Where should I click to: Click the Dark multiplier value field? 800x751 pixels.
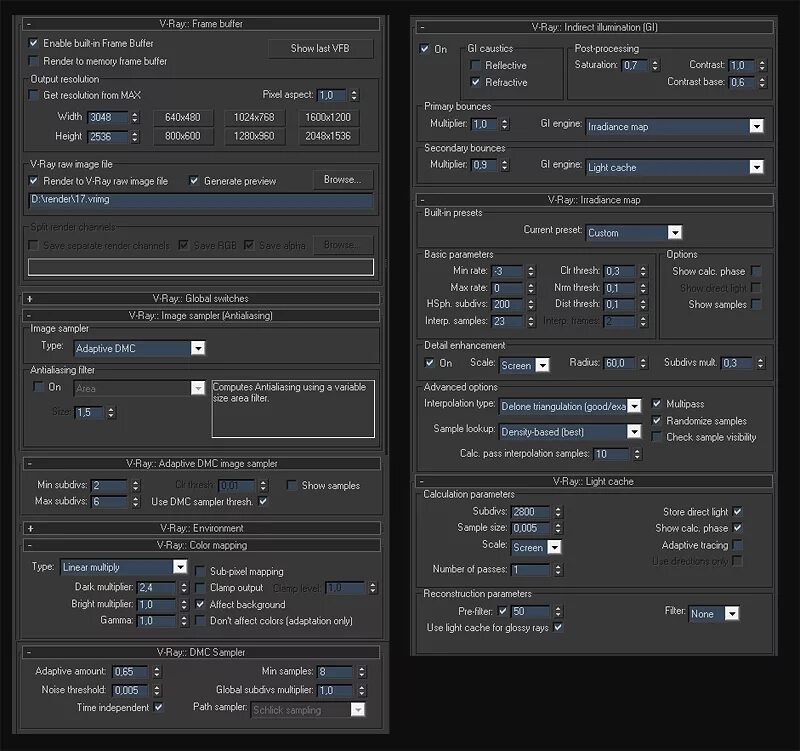pos(157,587)
